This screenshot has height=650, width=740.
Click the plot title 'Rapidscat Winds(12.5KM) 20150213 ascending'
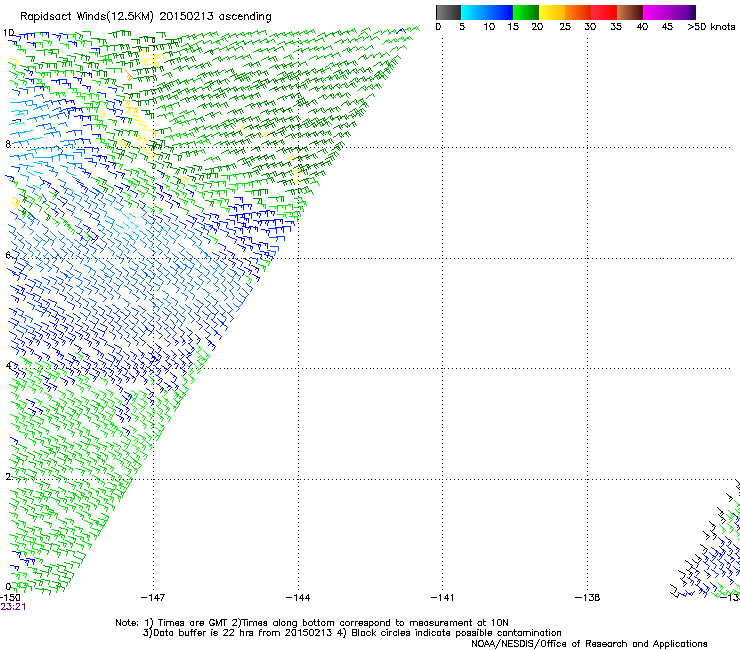[x=146, y=17]
